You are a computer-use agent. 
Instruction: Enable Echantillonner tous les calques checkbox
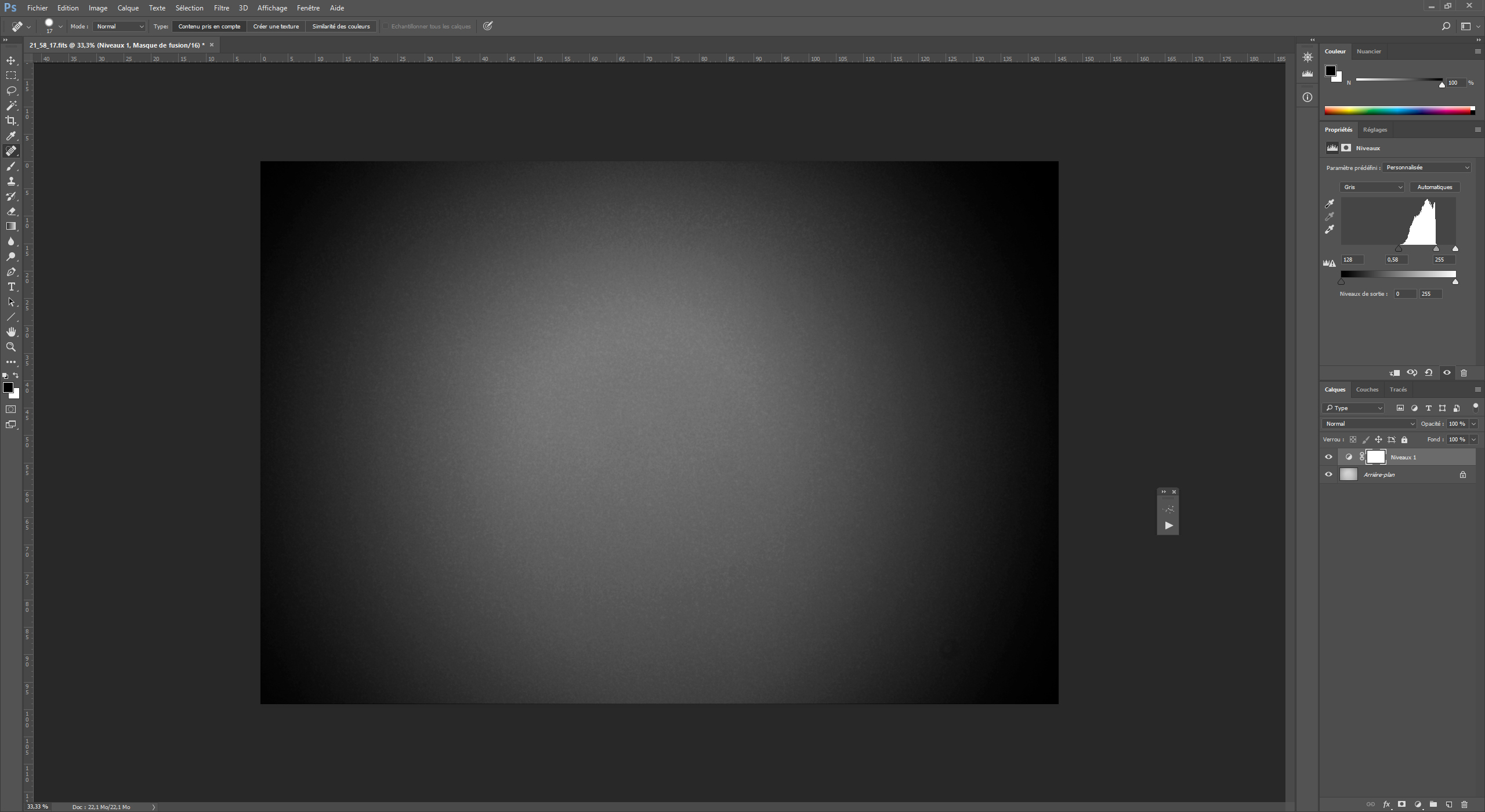point(385,26)
